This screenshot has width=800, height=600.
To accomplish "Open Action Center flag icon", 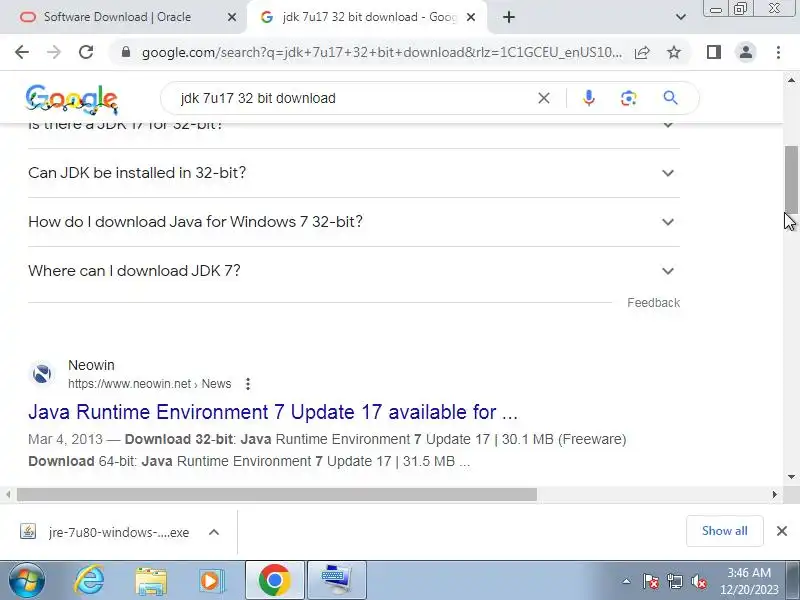I will pyautogui.click(x=651, y=581).
